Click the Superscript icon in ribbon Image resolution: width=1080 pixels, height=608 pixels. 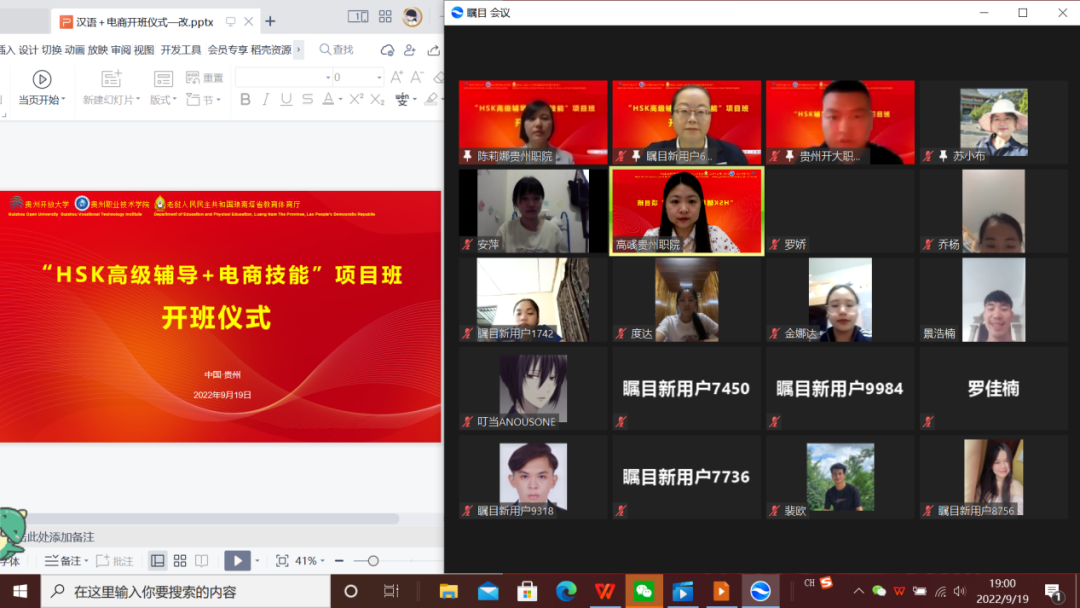coord(354,99)
